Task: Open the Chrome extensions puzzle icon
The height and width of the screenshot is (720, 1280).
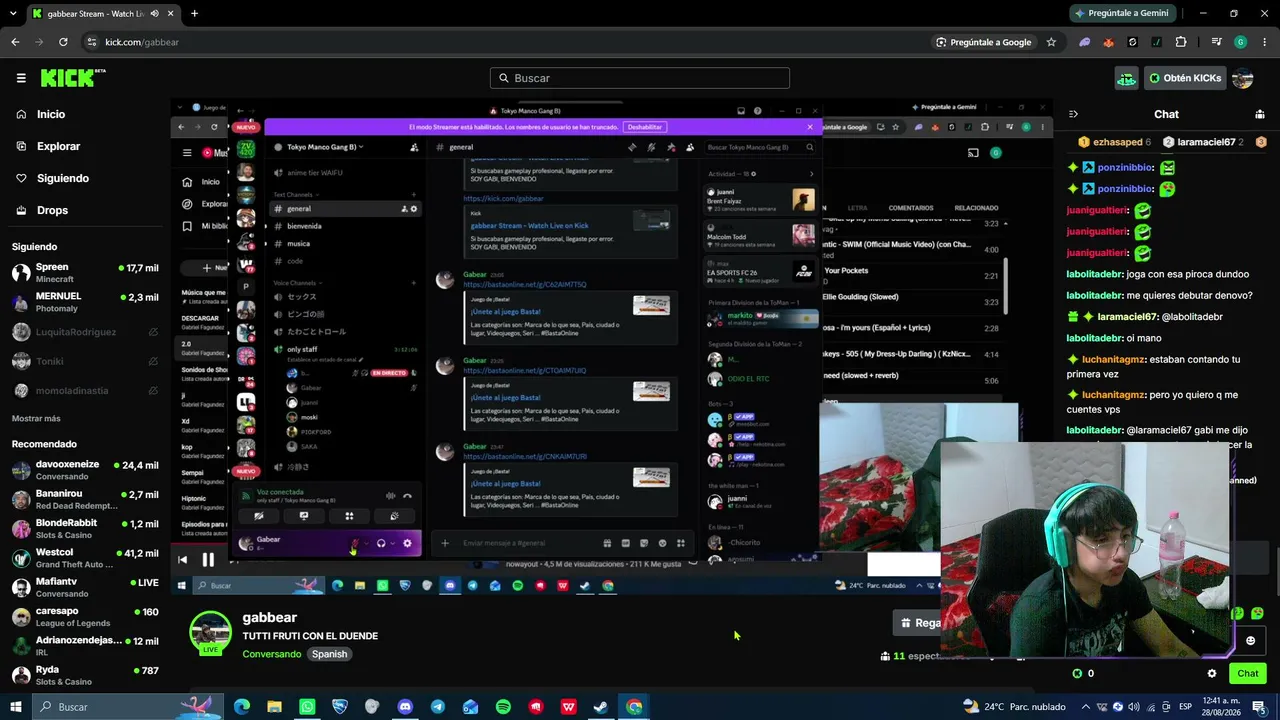Action: pos(1181,42)
